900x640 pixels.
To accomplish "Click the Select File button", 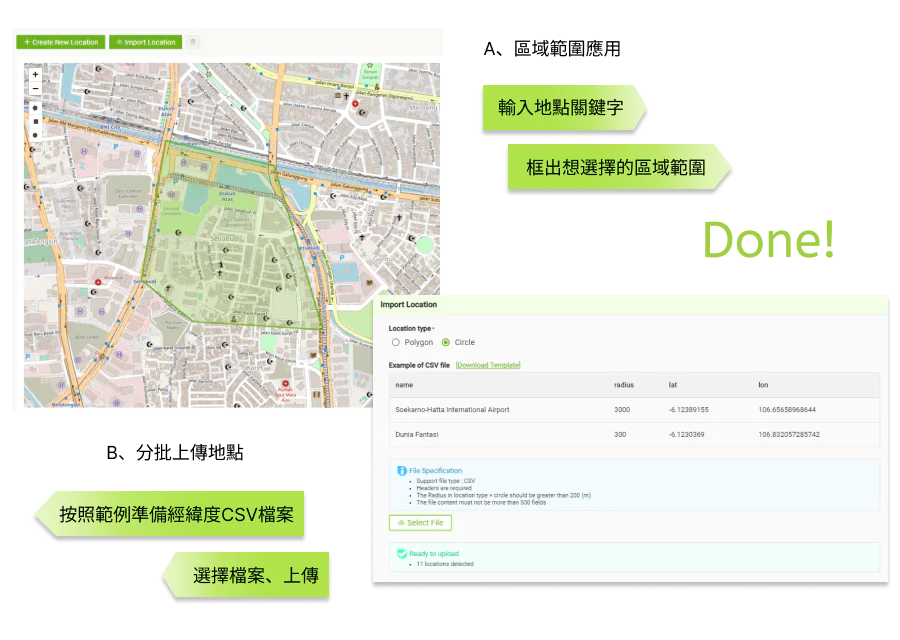I will (x=420, y=523).
